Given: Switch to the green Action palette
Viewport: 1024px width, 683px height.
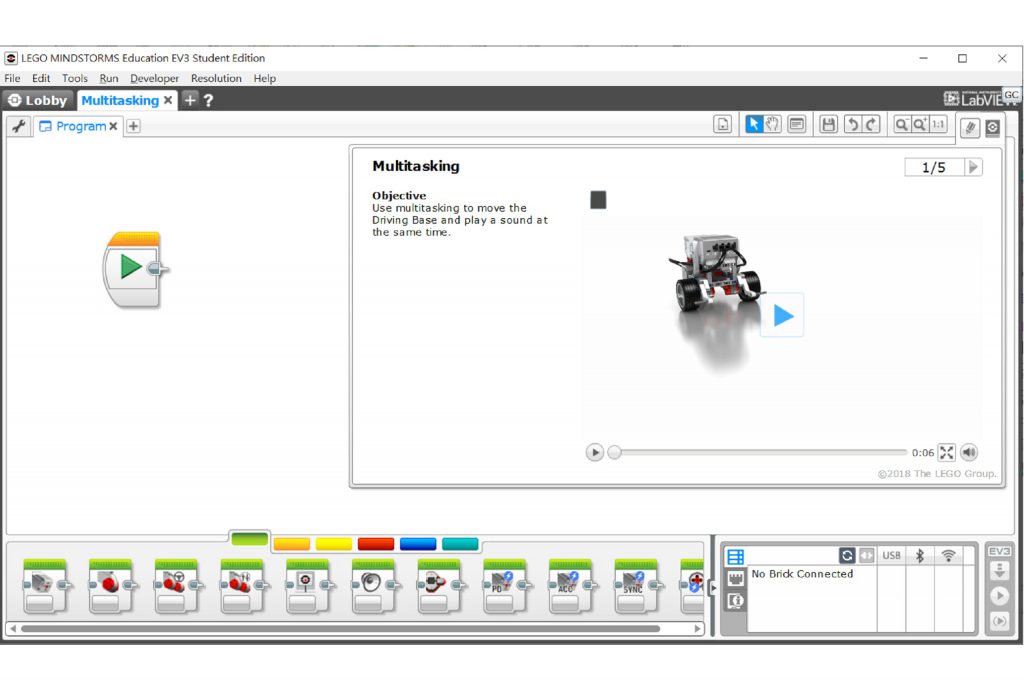Looking at the screenshot, I should point(249,539).
